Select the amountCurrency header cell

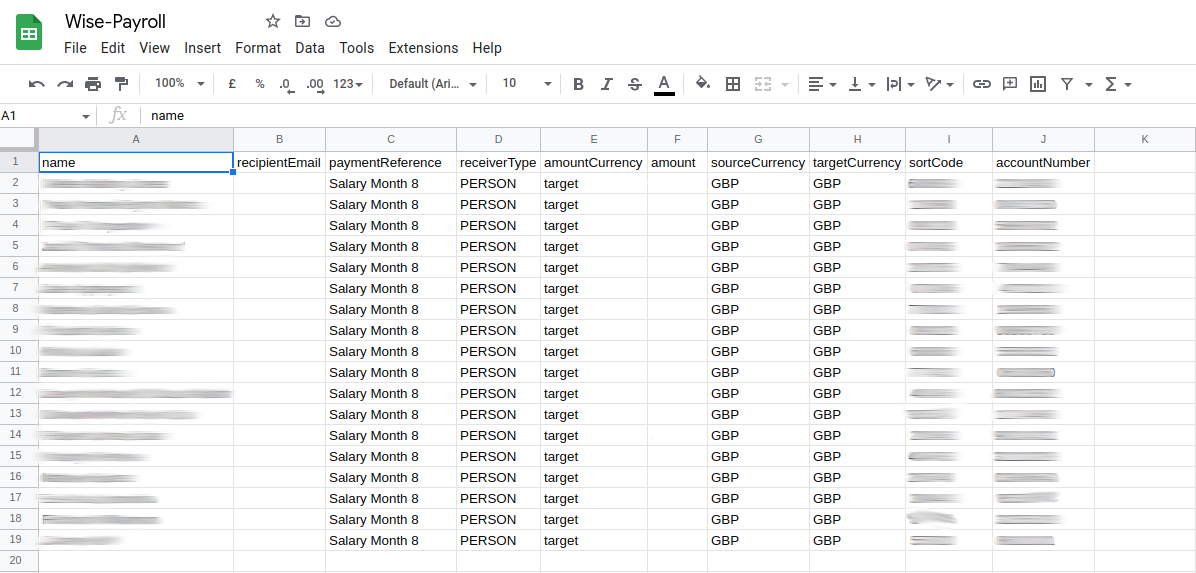(x=594, y=163)
